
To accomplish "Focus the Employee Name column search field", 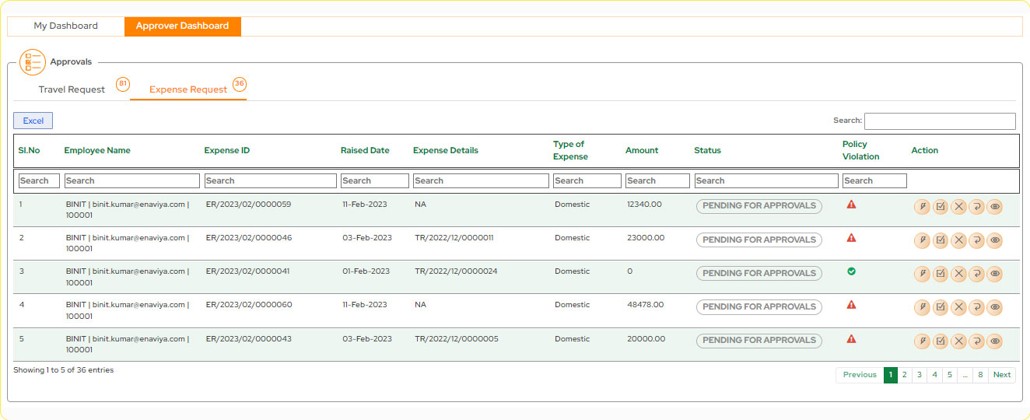I will 132,181.
